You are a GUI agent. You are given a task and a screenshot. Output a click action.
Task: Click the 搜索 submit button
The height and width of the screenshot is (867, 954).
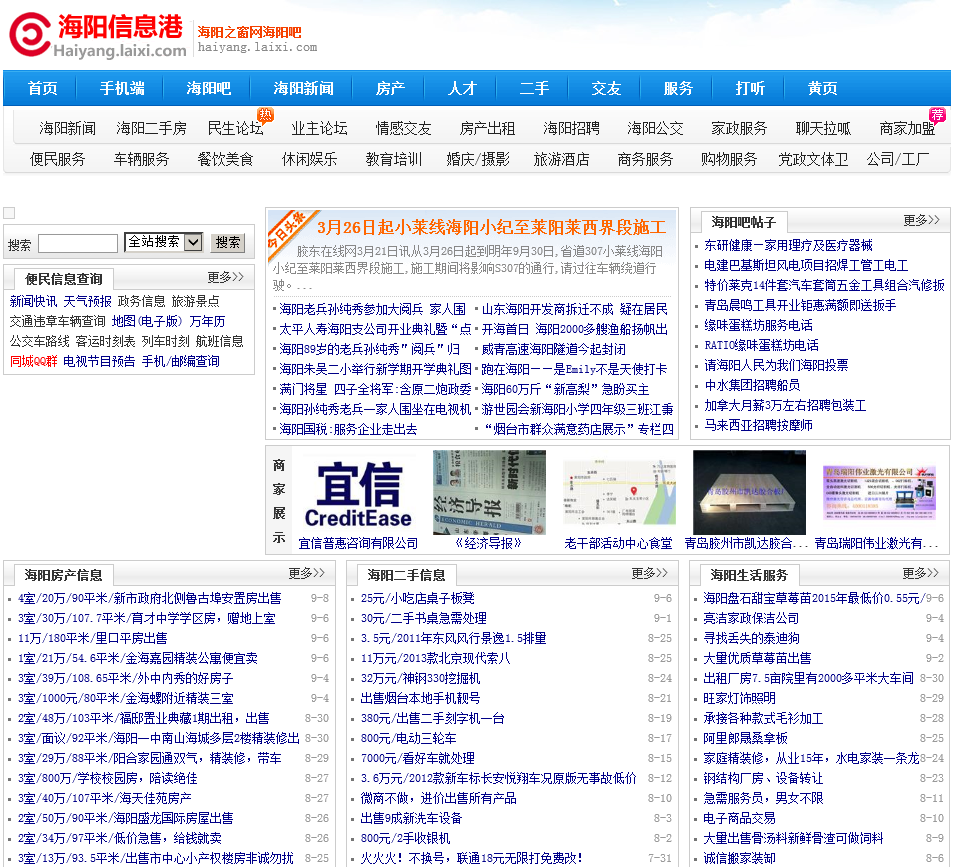pos(228,243)
